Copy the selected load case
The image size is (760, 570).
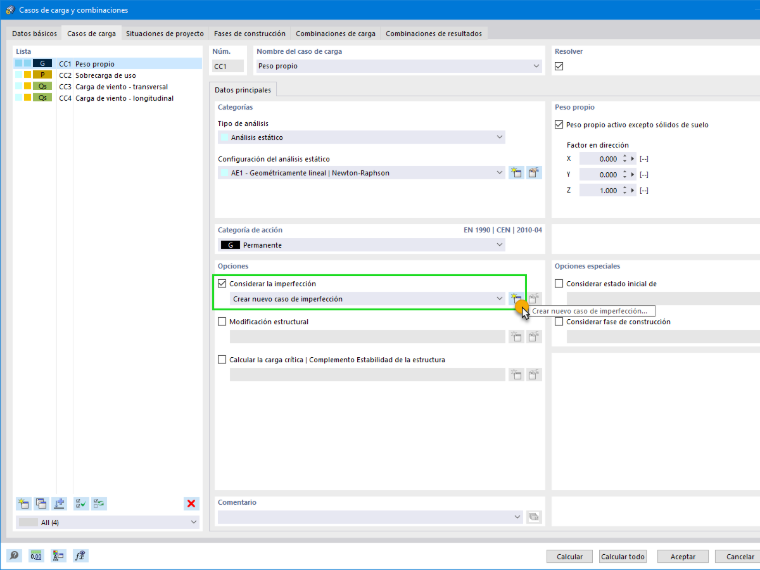point(41,504)
